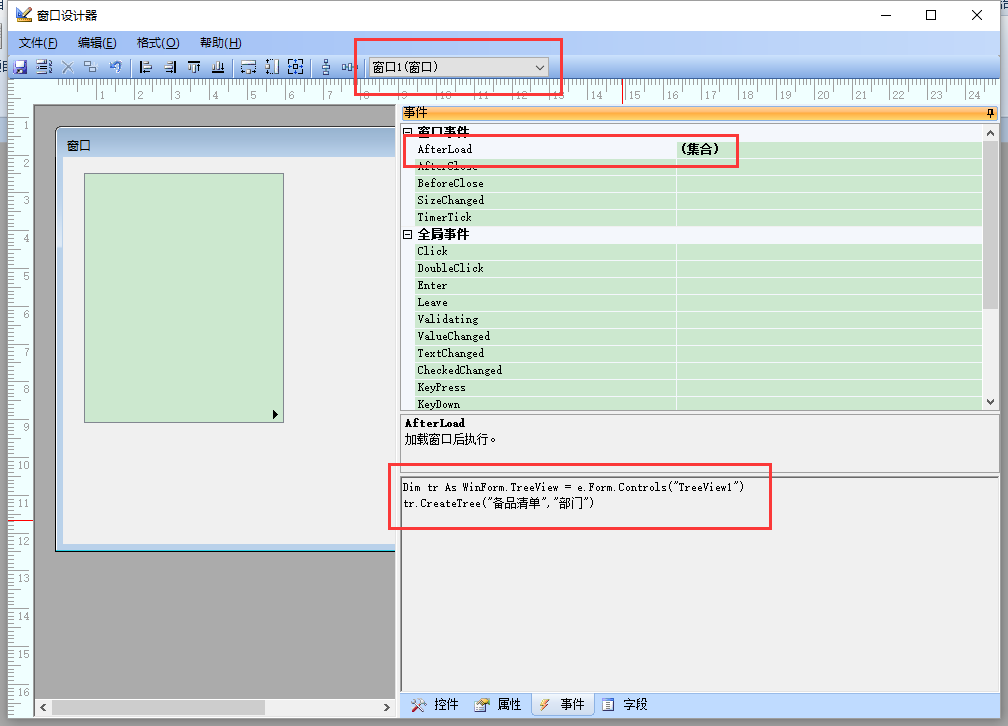1008x726 pixels.
Task: Open the 编辑(E) menu
Action: [97, 42]
